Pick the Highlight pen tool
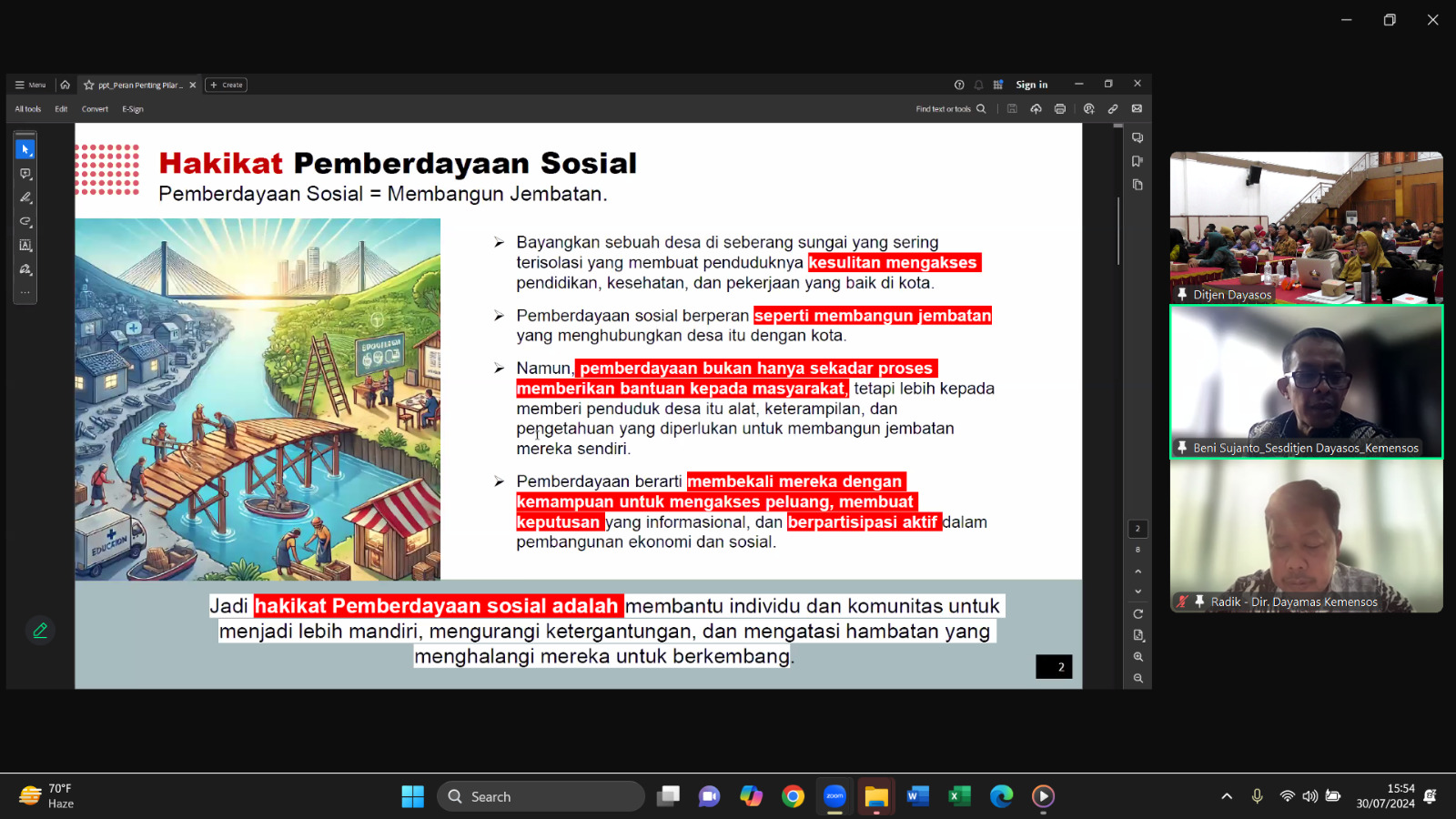The height and width of the screenshot is (819, 1456). 25,197
